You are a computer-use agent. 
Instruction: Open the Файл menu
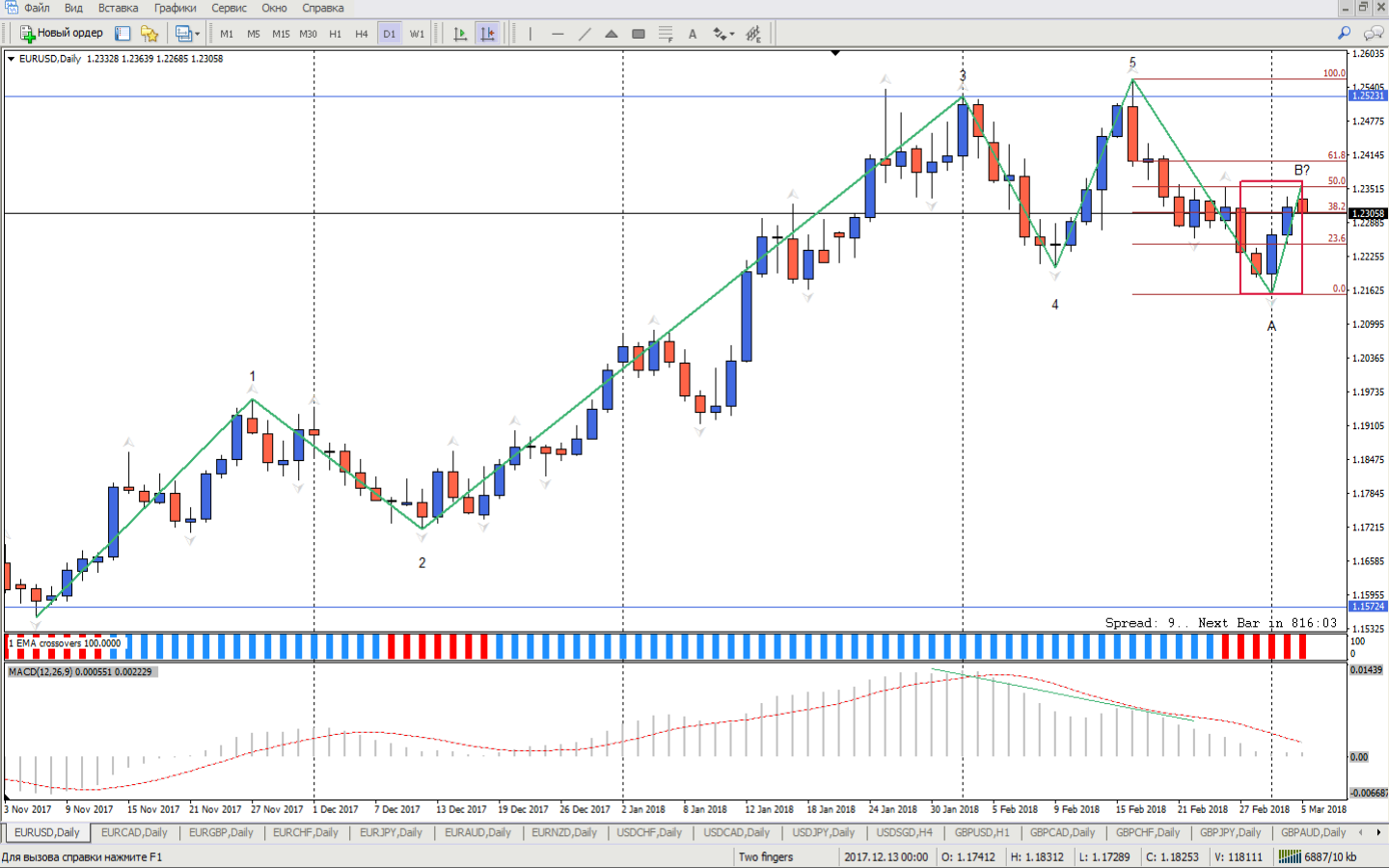tap(37, 8)
